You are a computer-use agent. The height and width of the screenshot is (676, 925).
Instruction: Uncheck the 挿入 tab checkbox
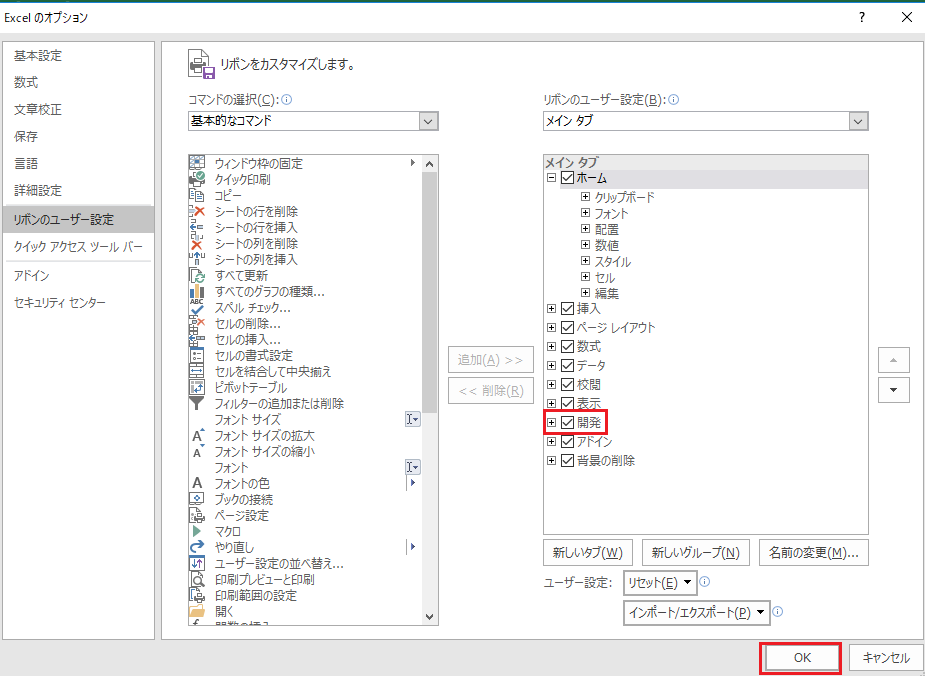tap(568, 309)
